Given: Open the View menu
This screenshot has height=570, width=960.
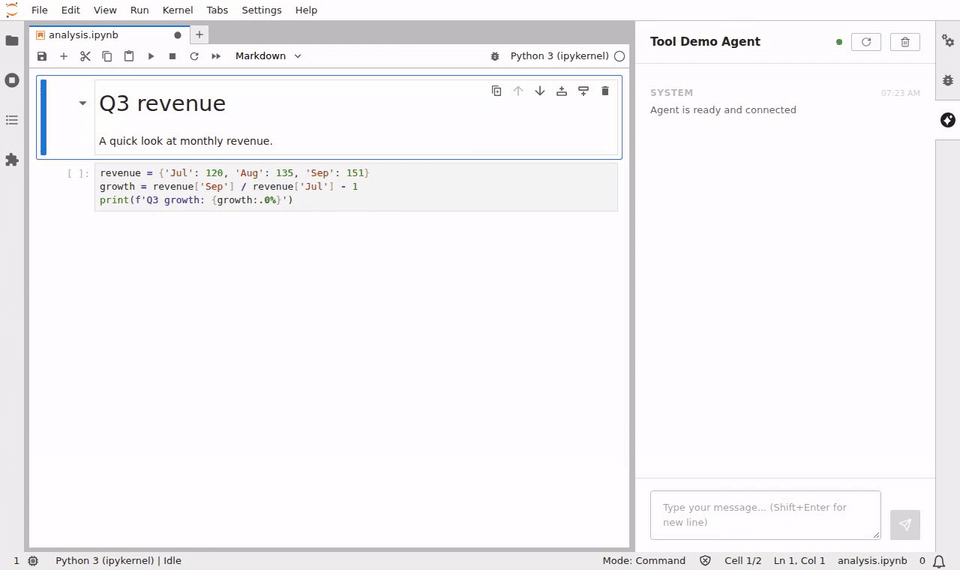Looking at the screenshot, I should (x=105, y=10).
